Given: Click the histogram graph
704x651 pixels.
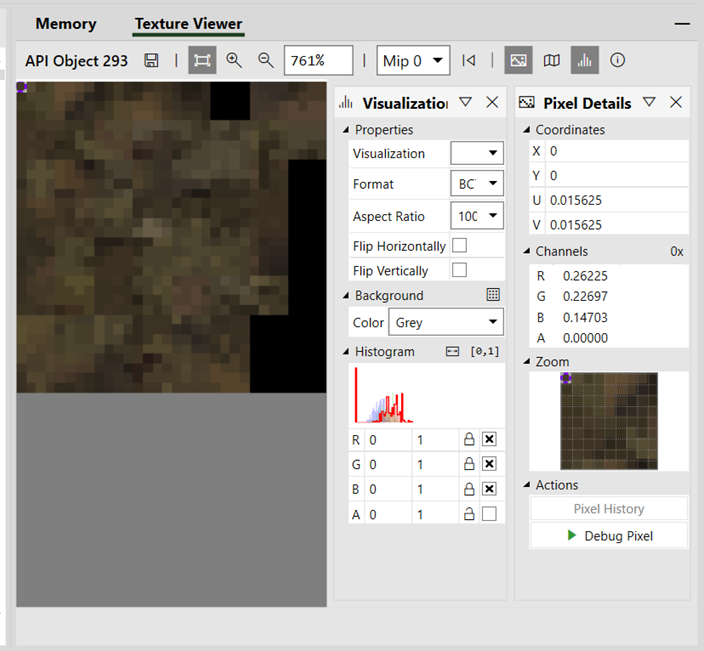Looking at the screenshot, I should [x=427, y=395].
